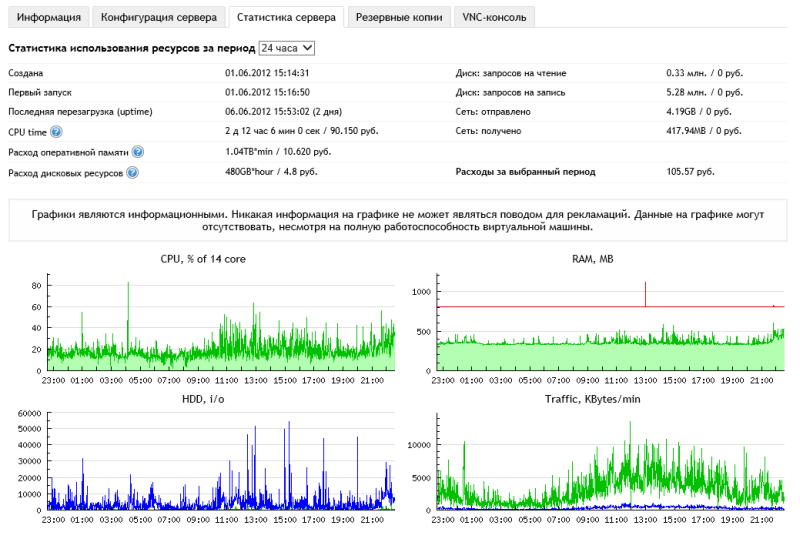Click the label Первый запуск

(40, 92)
